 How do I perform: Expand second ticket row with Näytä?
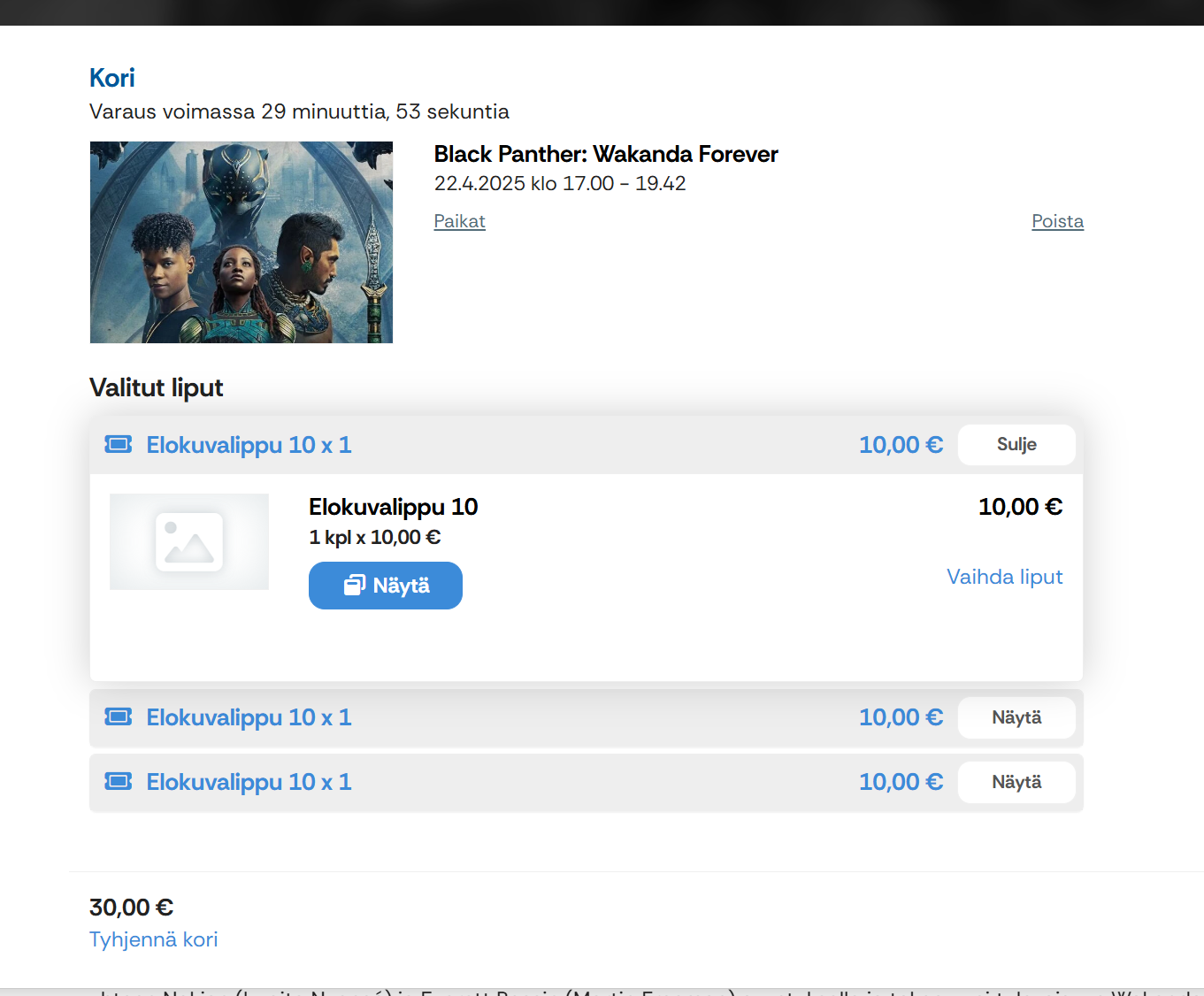pyautogui.click(x=1016, y=717)
